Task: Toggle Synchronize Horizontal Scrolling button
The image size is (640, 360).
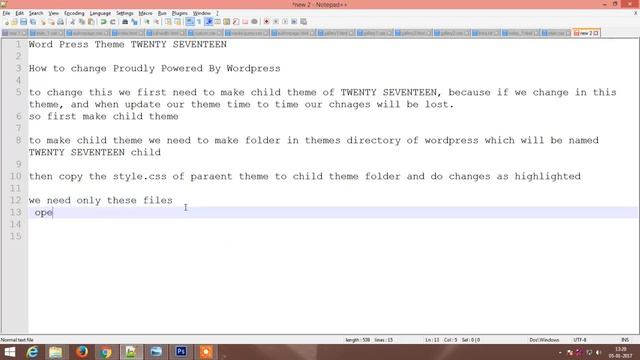Action: click(x=177, y=22)
